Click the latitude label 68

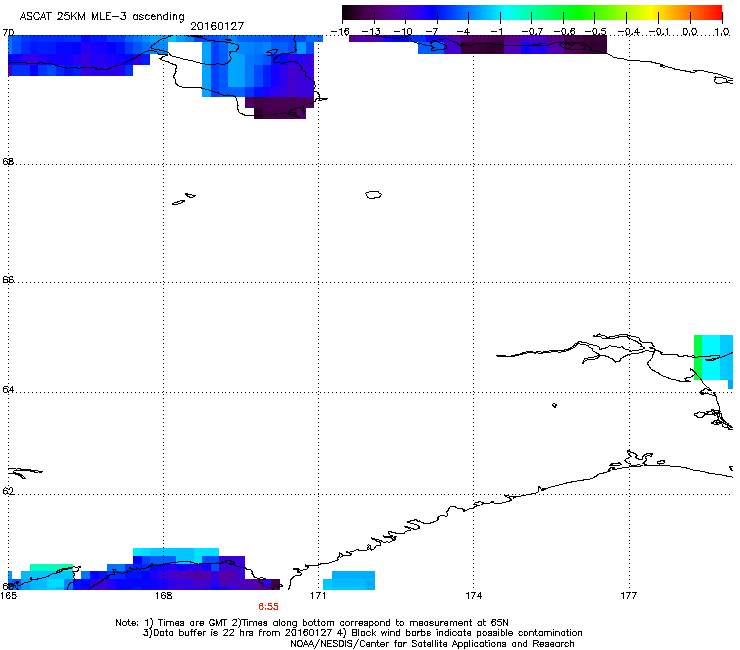pos(8,162)
